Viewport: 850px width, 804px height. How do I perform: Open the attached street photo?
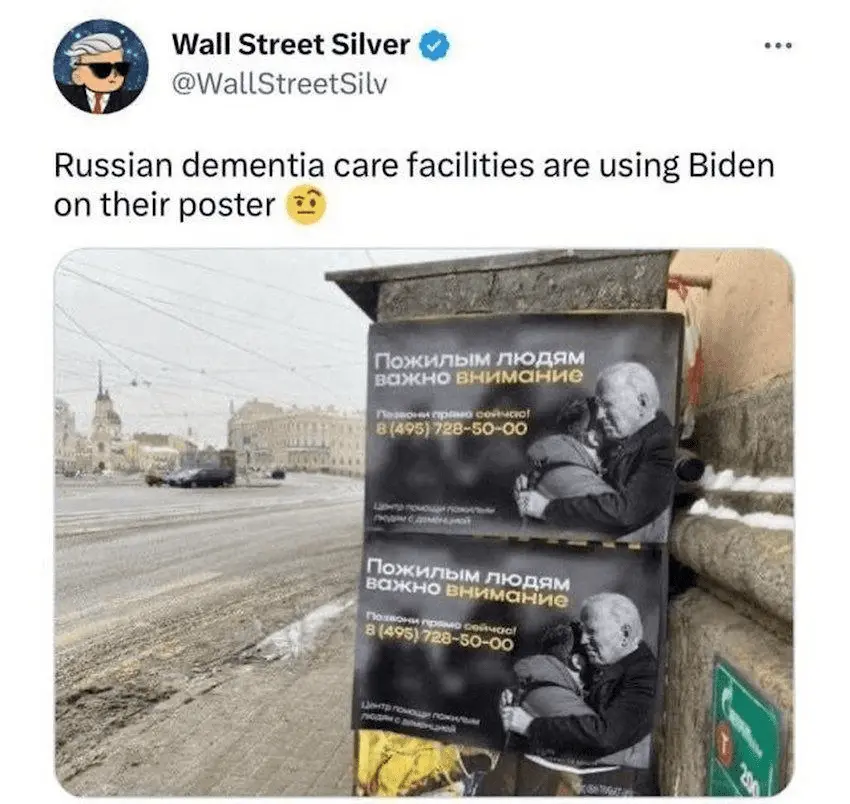pos(424,522)
